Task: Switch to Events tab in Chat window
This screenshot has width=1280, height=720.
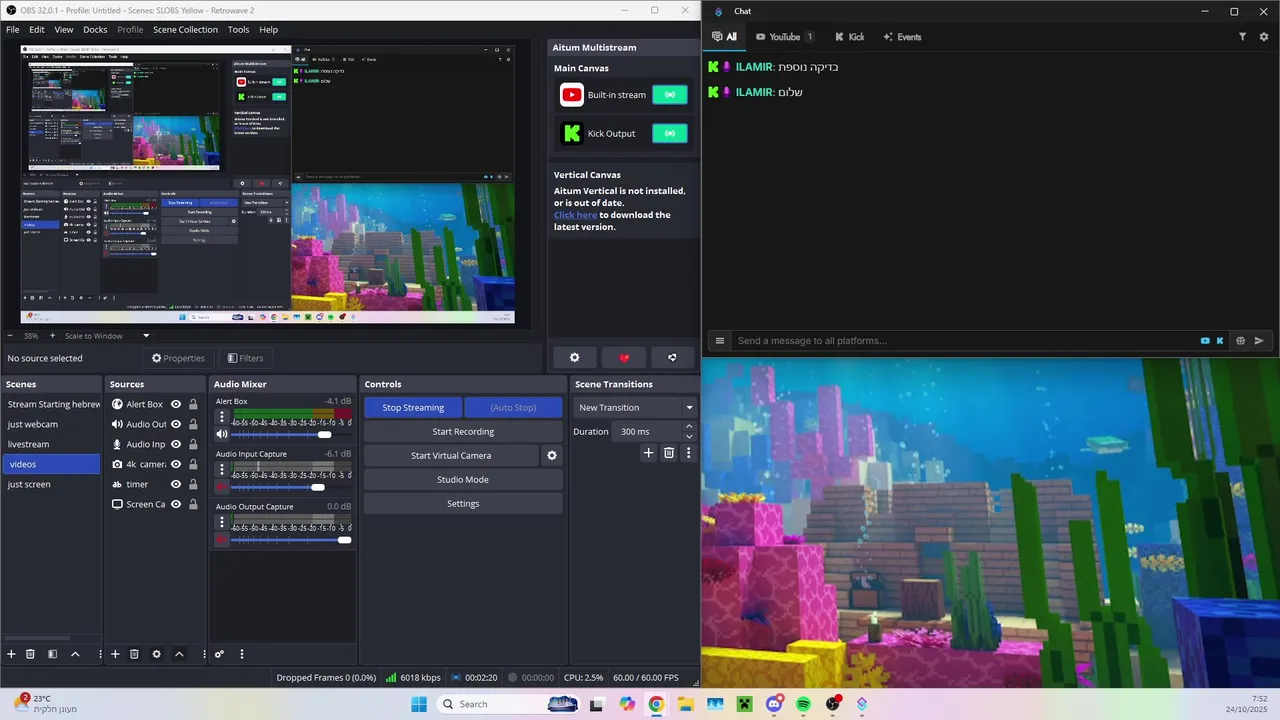Action: coord(902,37)
